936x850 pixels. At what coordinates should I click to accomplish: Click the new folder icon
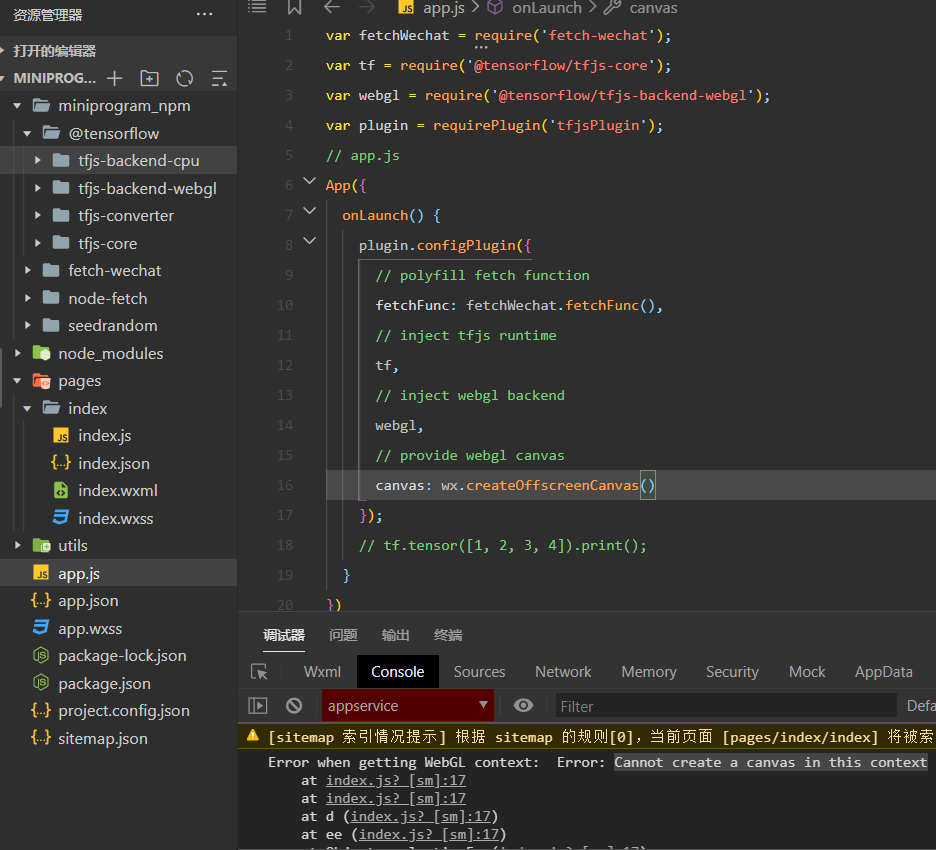[x=149, y=78]
